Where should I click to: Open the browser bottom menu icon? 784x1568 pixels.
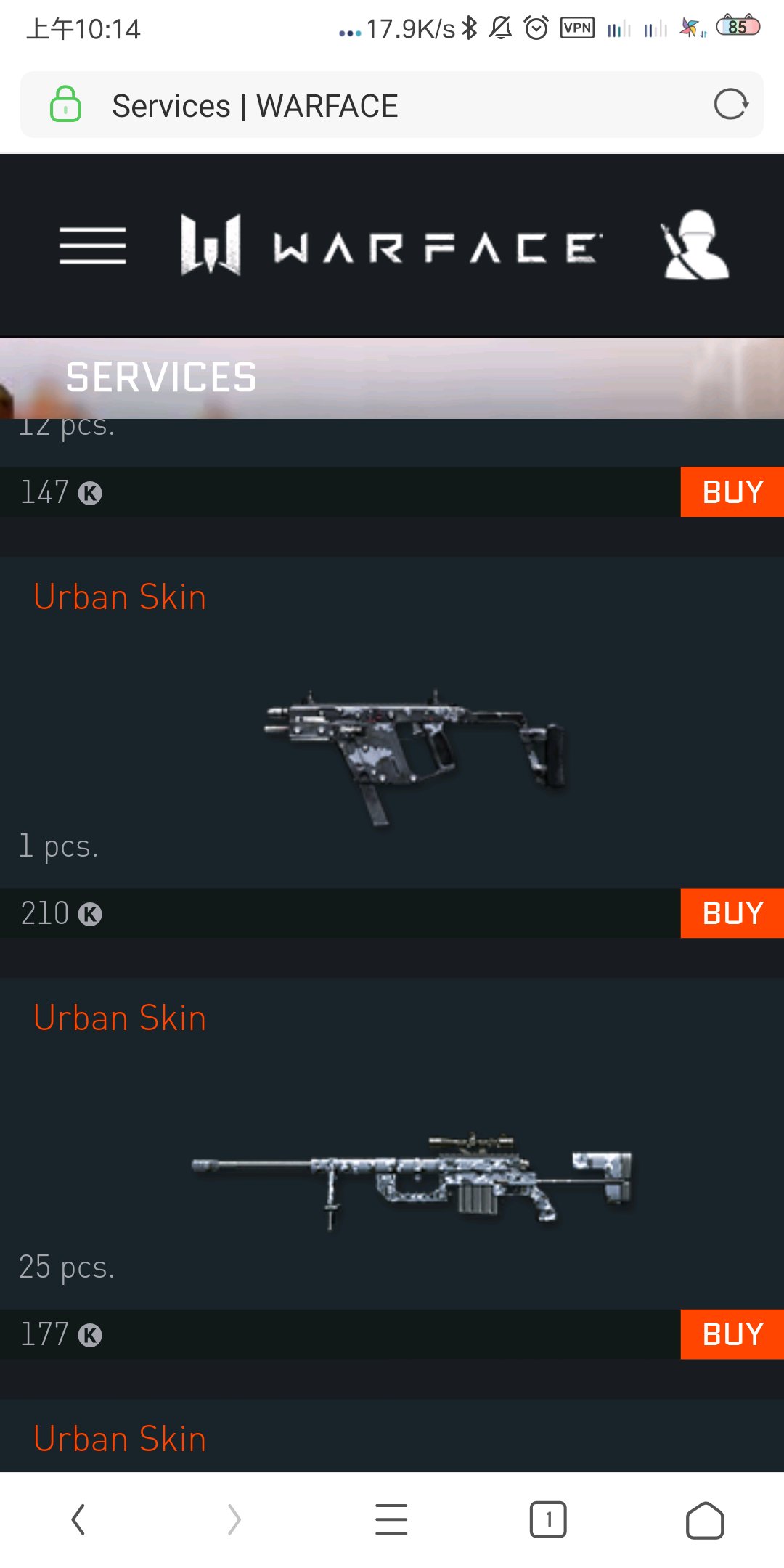[391, 1519]
